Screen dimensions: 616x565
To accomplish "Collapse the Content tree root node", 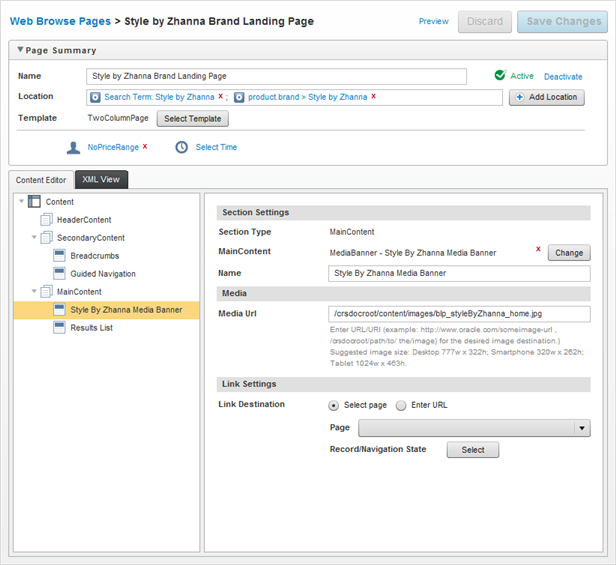I will 22,201.
